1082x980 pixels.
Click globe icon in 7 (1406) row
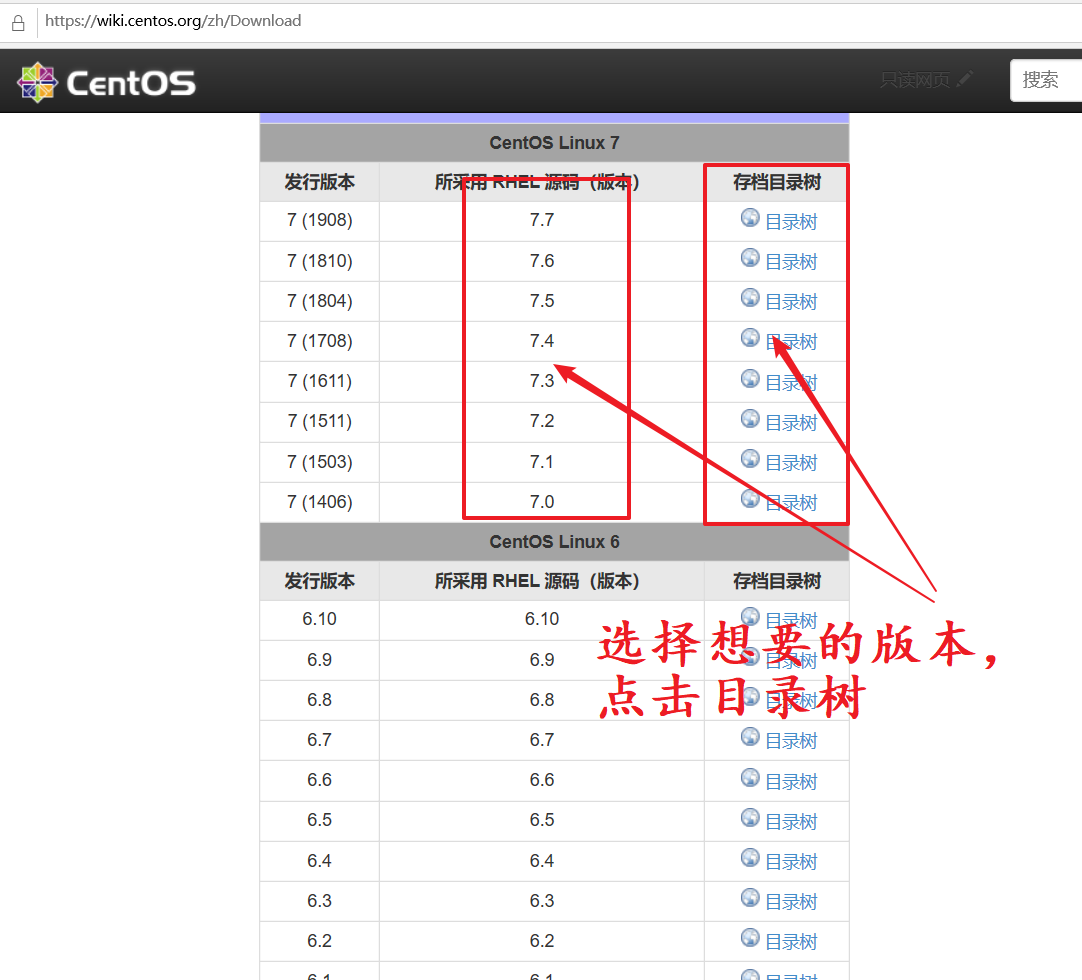coord(750,499)
